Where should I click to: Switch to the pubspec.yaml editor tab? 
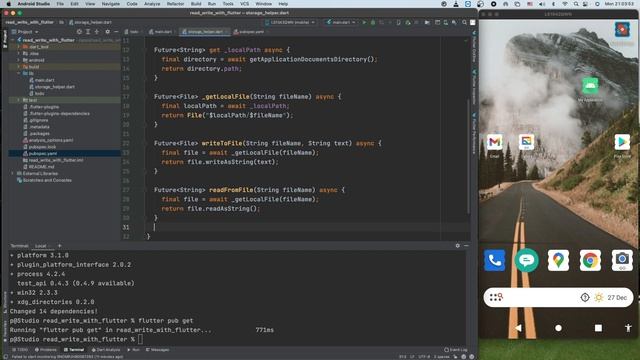pyautogui.click(x=249, y=31)
